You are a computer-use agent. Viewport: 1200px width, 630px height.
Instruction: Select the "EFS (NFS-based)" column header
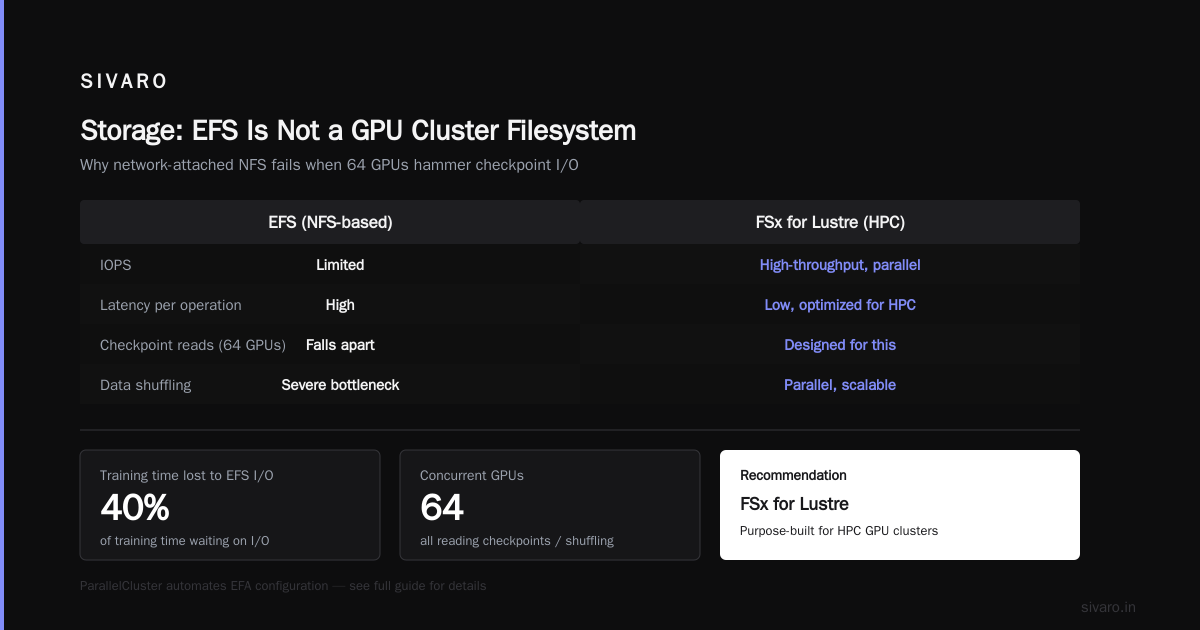point(330,222)
